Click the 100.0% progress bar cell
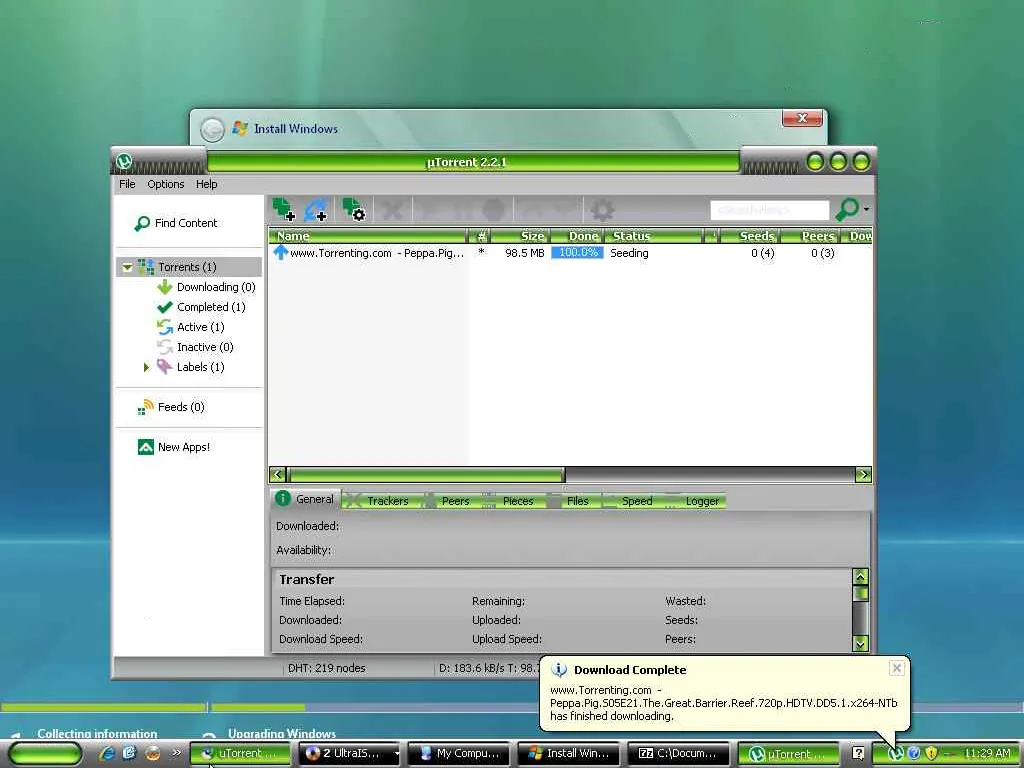Screen dimensions: 1024x768 pos(577,253)
